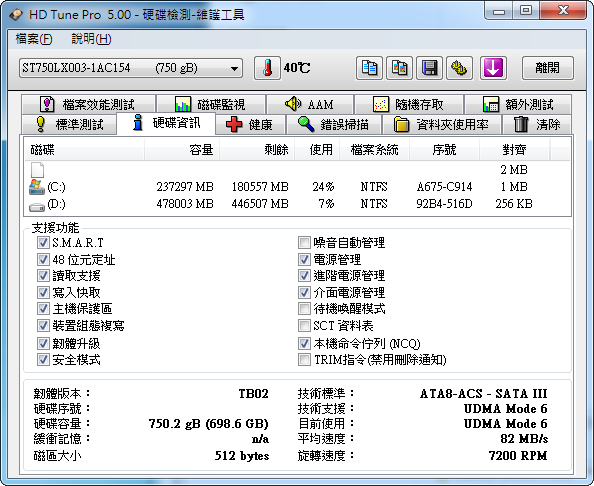Select the (D:) partition row label

coord(56,204)
